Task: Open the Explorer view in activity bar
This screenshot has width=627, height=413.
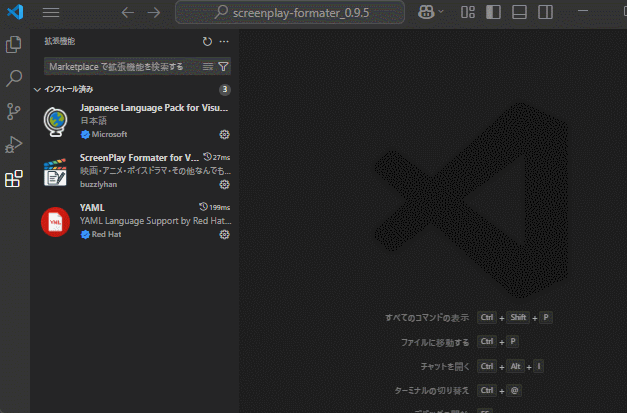Action: (x=14, y=44)
